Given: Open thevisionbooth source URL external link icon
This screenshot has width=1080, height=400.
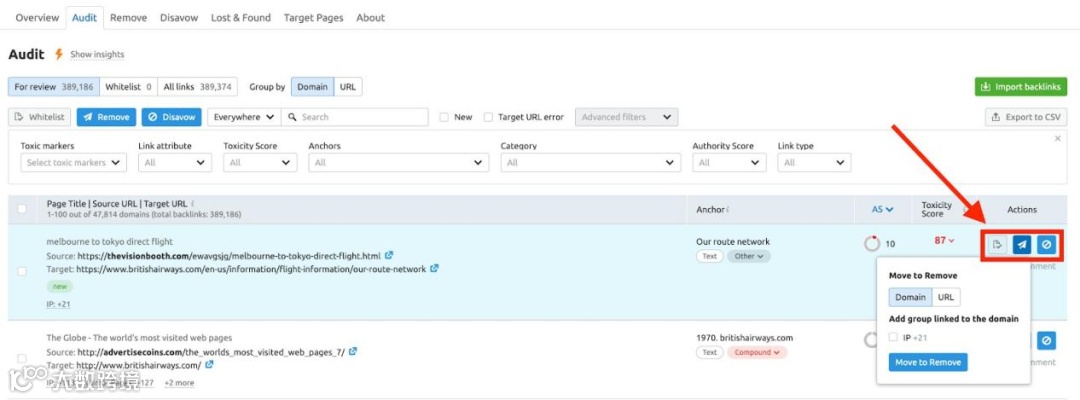Looking at the screenshot, I should (389, 255).
